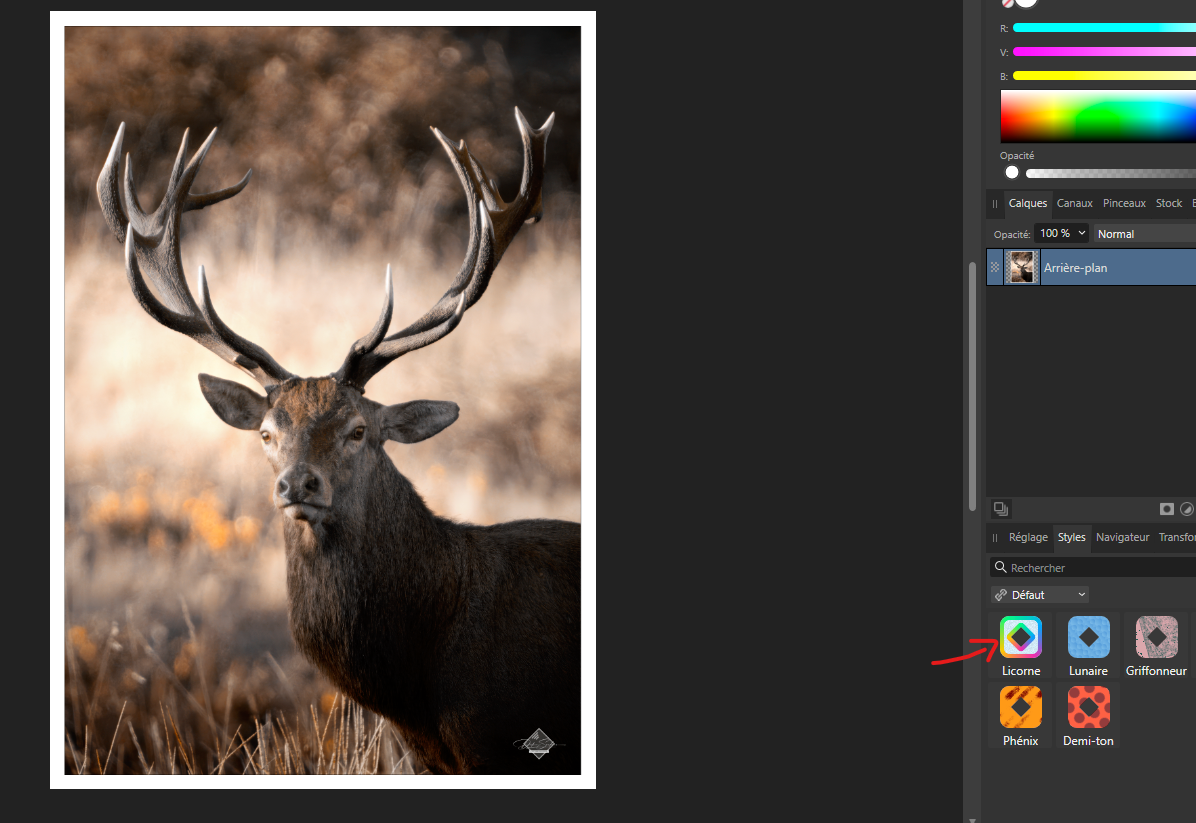Screen dimensions: 1196x823
Task: Open the Canaux tab
Action: (x=1075, y=203)
